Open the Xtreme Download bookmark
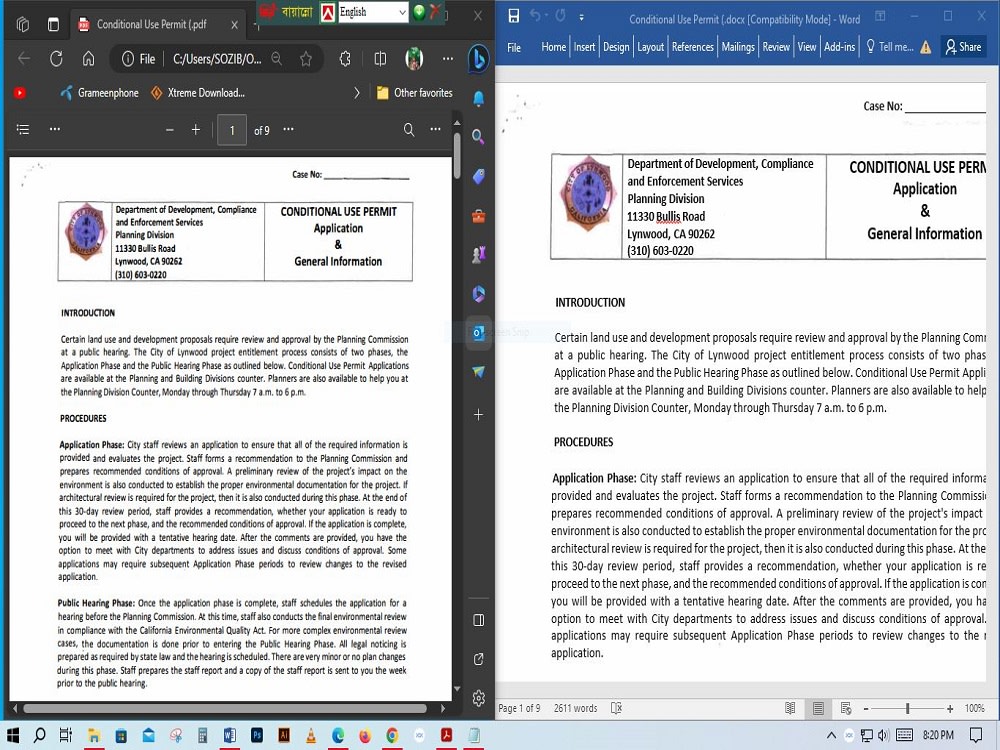Viewport: 1000px width, 750px height. tap(198, 93)
